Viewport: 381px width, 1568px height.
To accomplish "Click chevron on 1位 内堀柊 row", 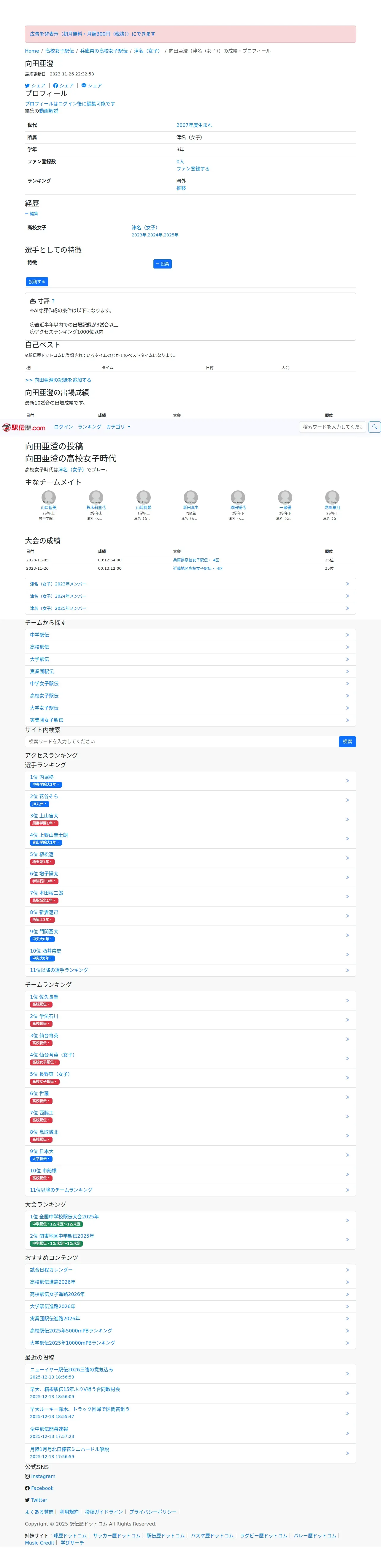I will coord(347,781).
